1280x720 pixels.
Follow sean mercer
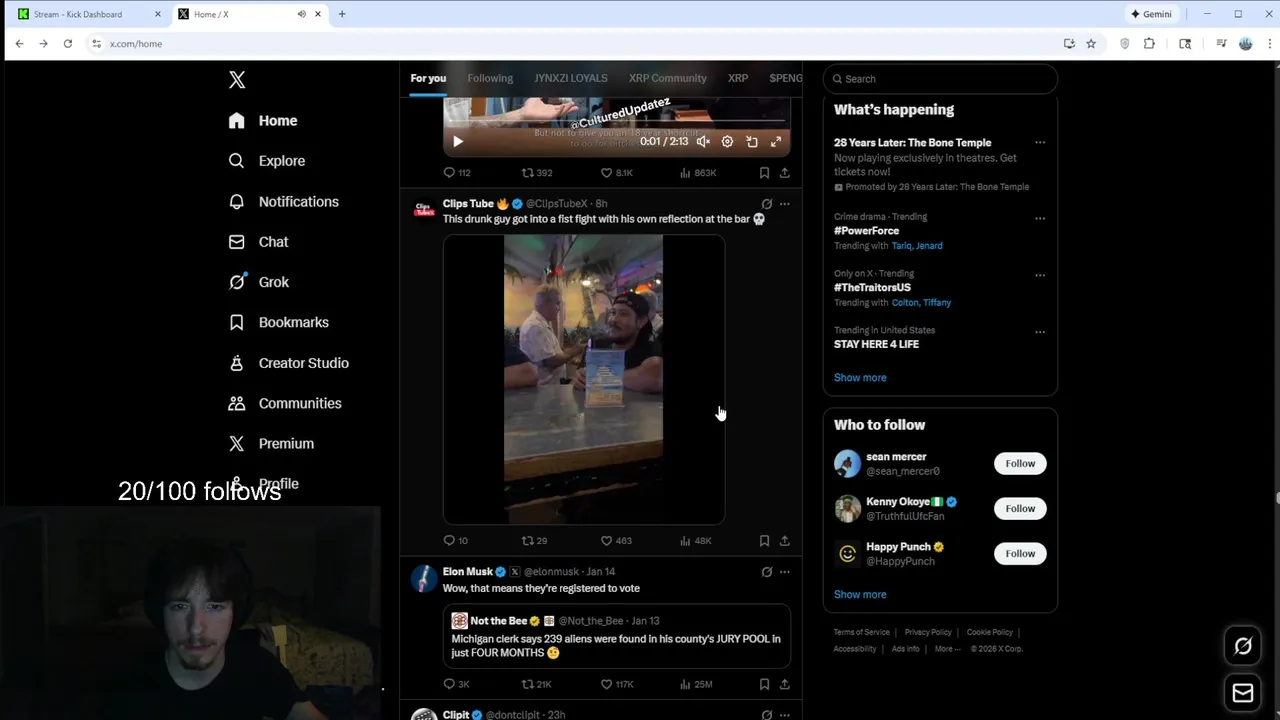coord(1020,463)
